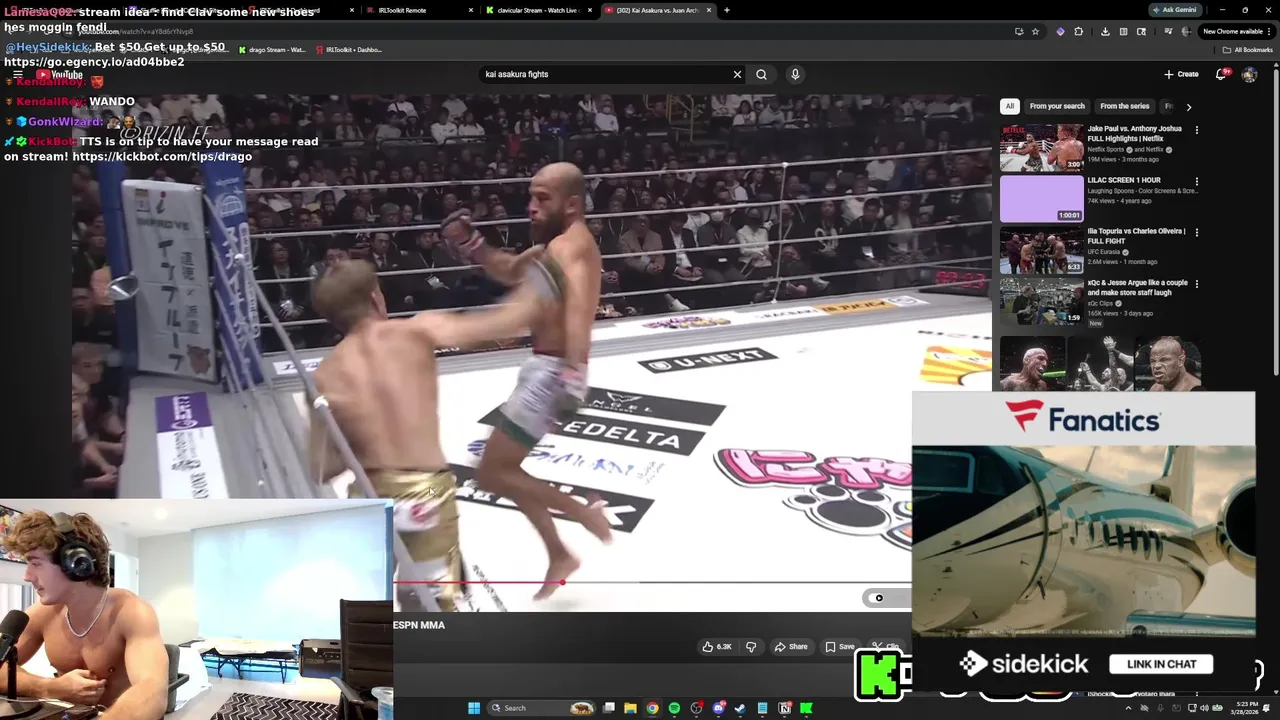This screenshot has width=1280, height=720.
Task: Open Jake Paul vs. Anthony Joshua thumbnail
Action: click(x=1041, y=147)
